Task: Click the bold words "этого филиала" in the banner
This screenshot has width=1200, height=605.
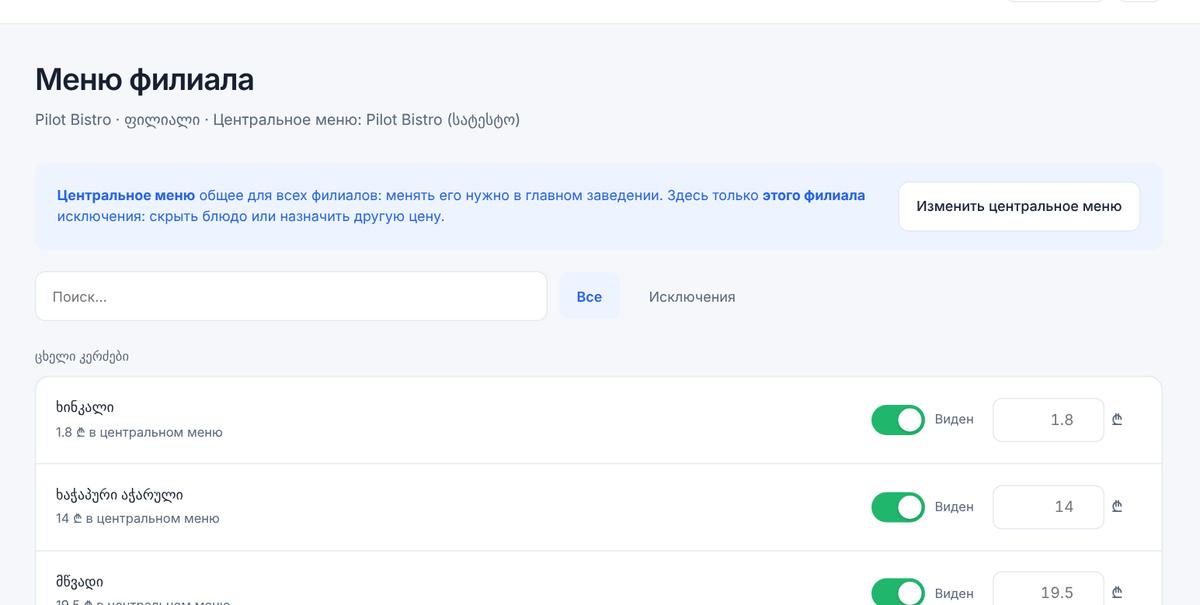Action: coord(814,195)
